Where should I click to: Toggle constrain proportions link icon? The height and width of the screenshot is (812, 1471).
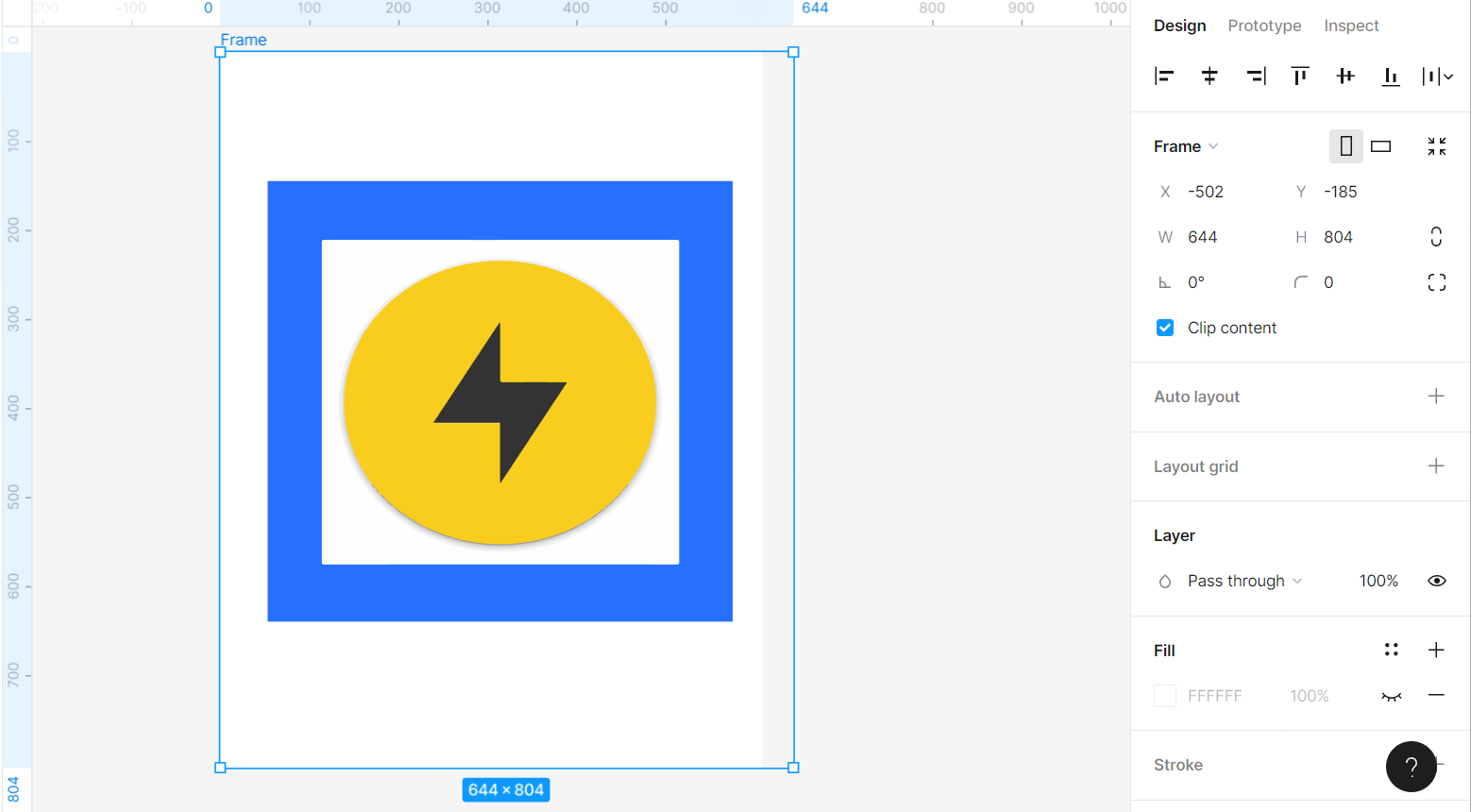click(x=1436, y=237)
